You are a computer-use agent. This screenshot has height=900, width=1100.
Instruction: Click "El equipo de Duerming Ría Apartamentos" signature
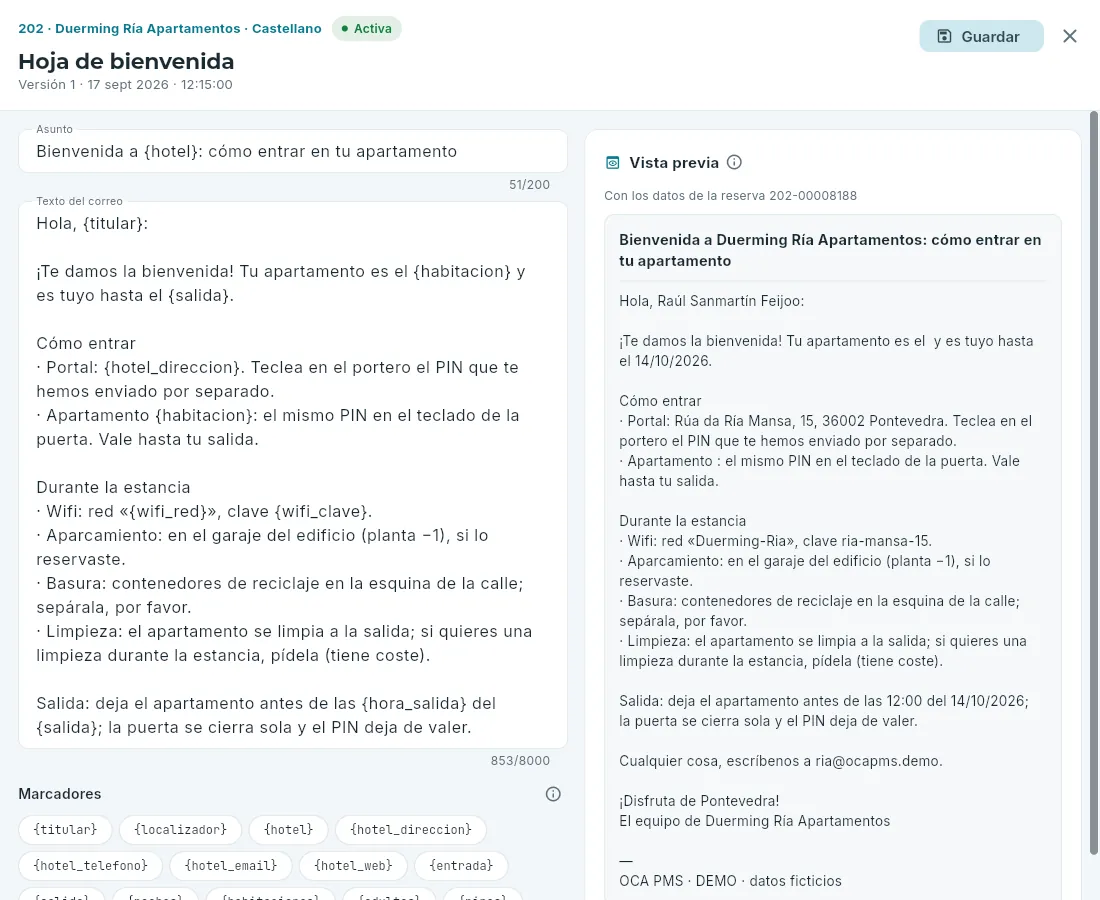tap(754, 821)
